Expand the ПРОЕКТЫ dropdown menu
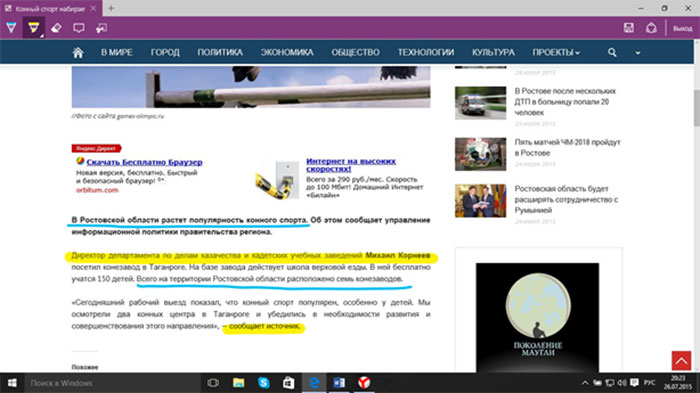The width and height of the screenshot is (700, 393). pos(556,52)
